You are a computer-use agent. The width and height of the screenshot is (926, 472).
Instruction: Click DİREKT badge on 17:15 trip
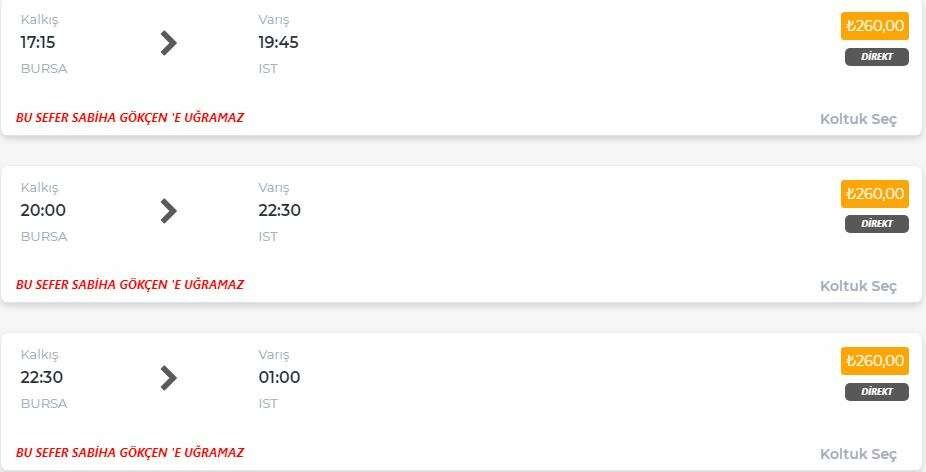(876, 57)
